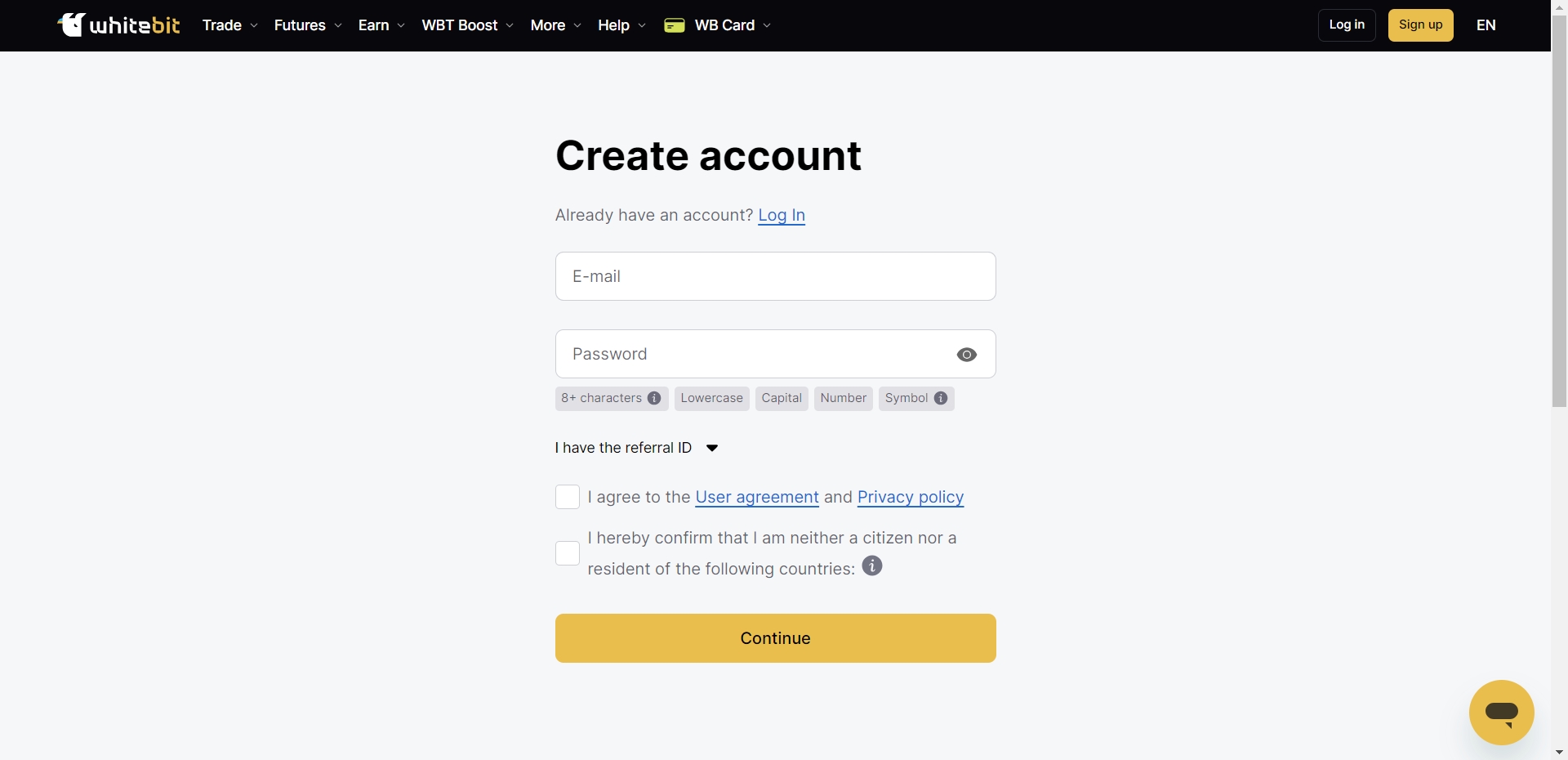Check the User agreement consent checkbox
The height and width of the screenshot is (760, 1568).
[568, 497]
